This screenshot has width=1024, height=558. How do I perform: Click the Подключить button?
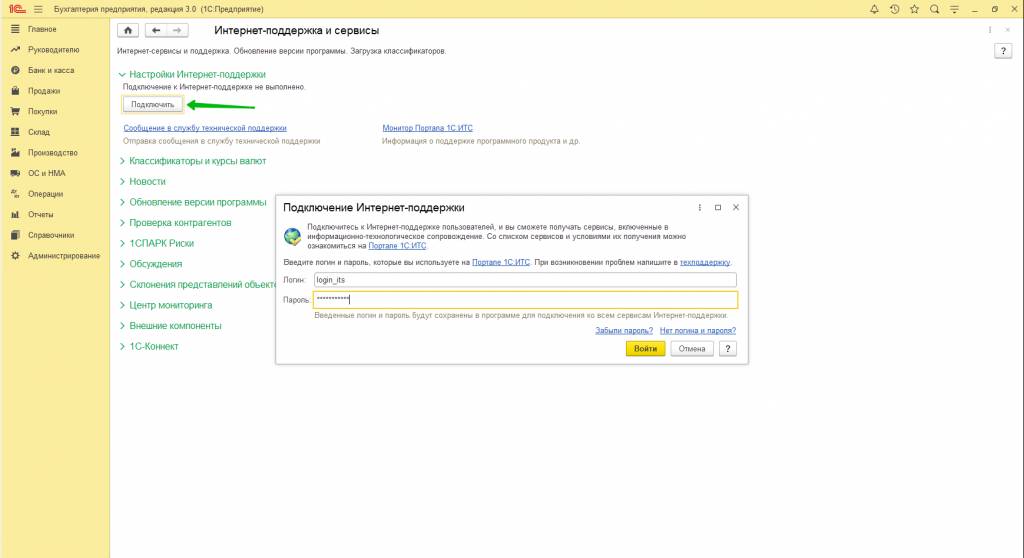(152, 105)
